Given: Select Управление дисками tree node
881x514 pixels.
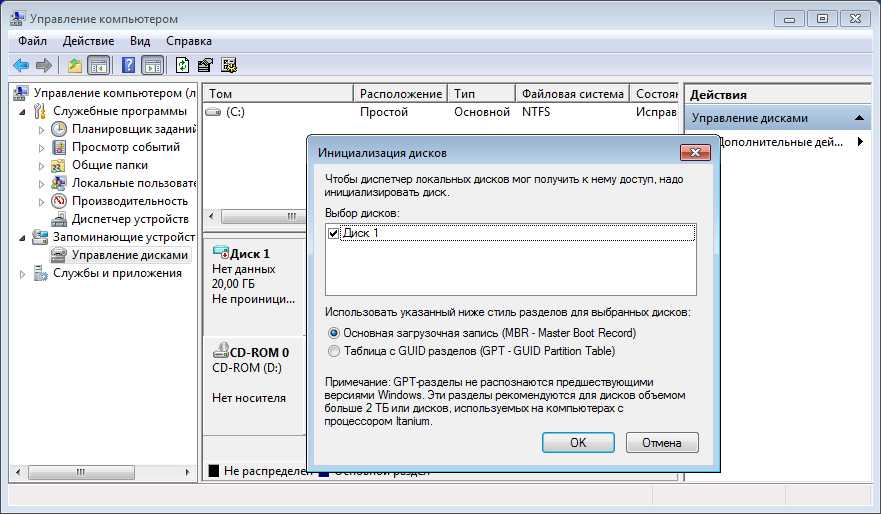Looking at the screenshot, I should [129, 255].
